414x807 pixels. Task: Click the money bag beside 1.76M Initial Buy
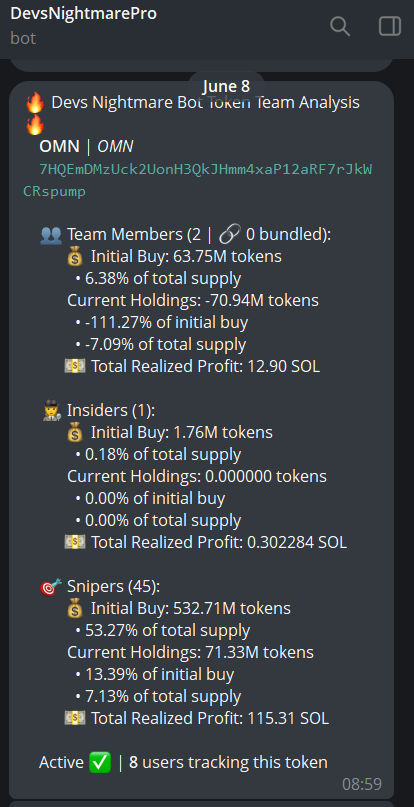point(75,433)
